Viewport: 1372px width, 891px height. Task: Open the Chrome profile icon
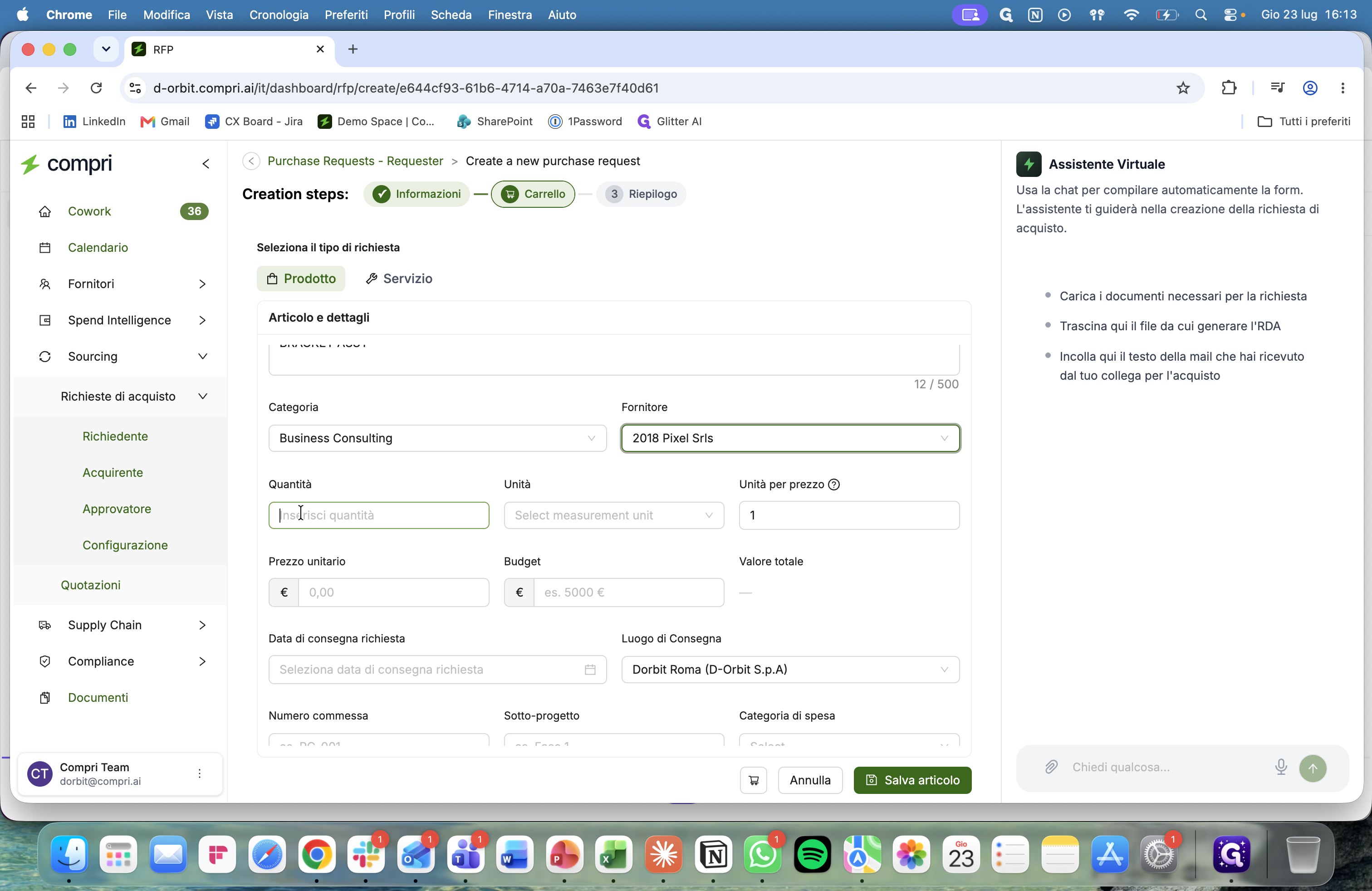coord(1310,88)
